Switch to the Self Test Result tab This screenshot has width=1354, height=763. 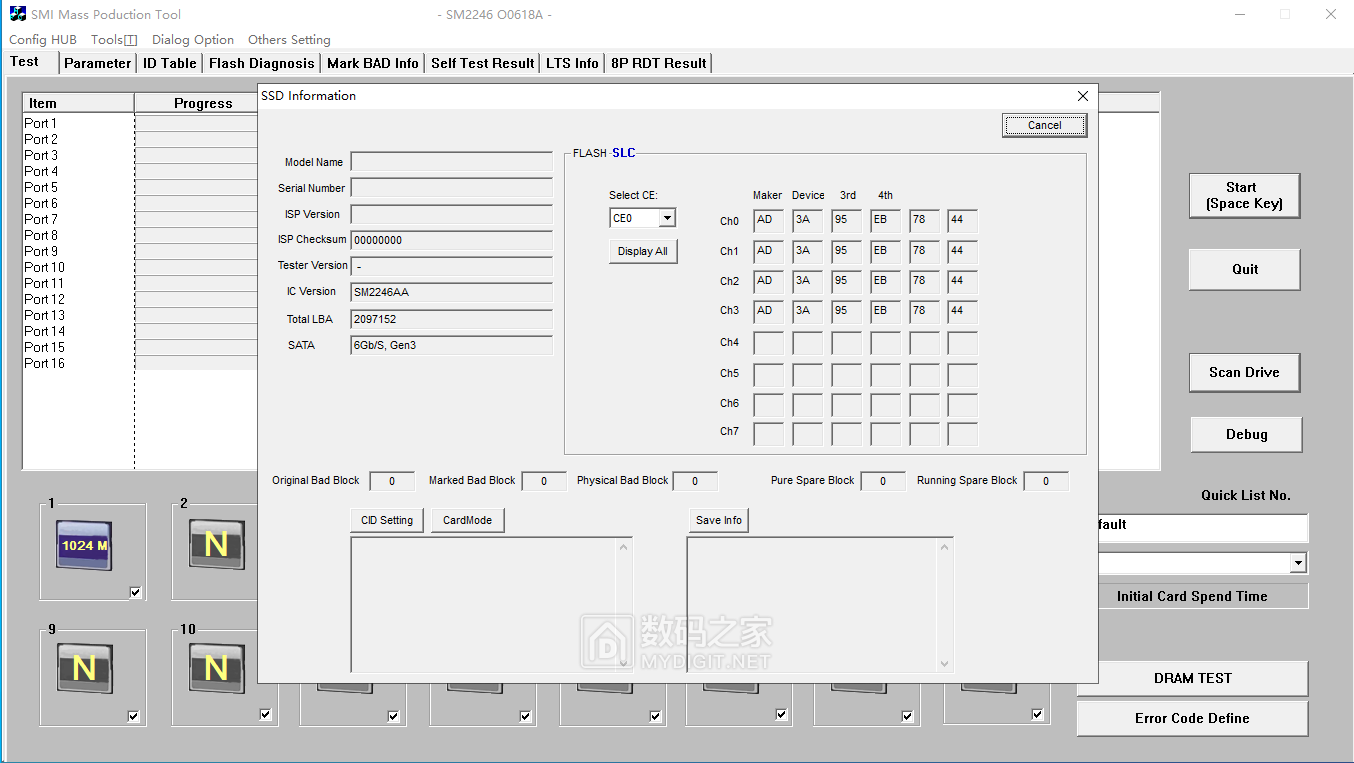[483, 63]
